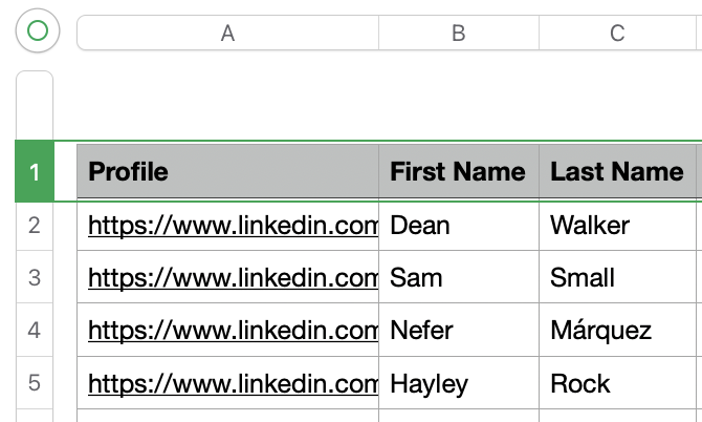
Task: Select the First Name header cell
Action: (x=459, y=171)
